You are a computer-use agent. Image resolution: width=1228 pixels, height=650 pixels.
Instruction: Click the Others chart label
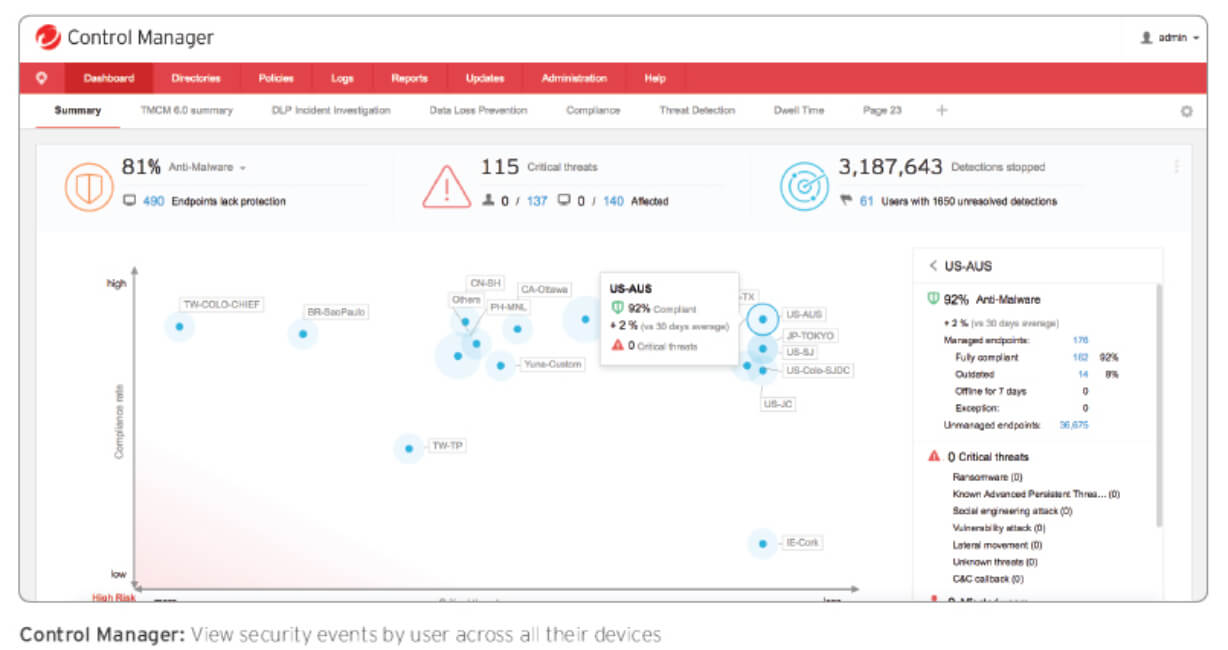click(466, 299)
